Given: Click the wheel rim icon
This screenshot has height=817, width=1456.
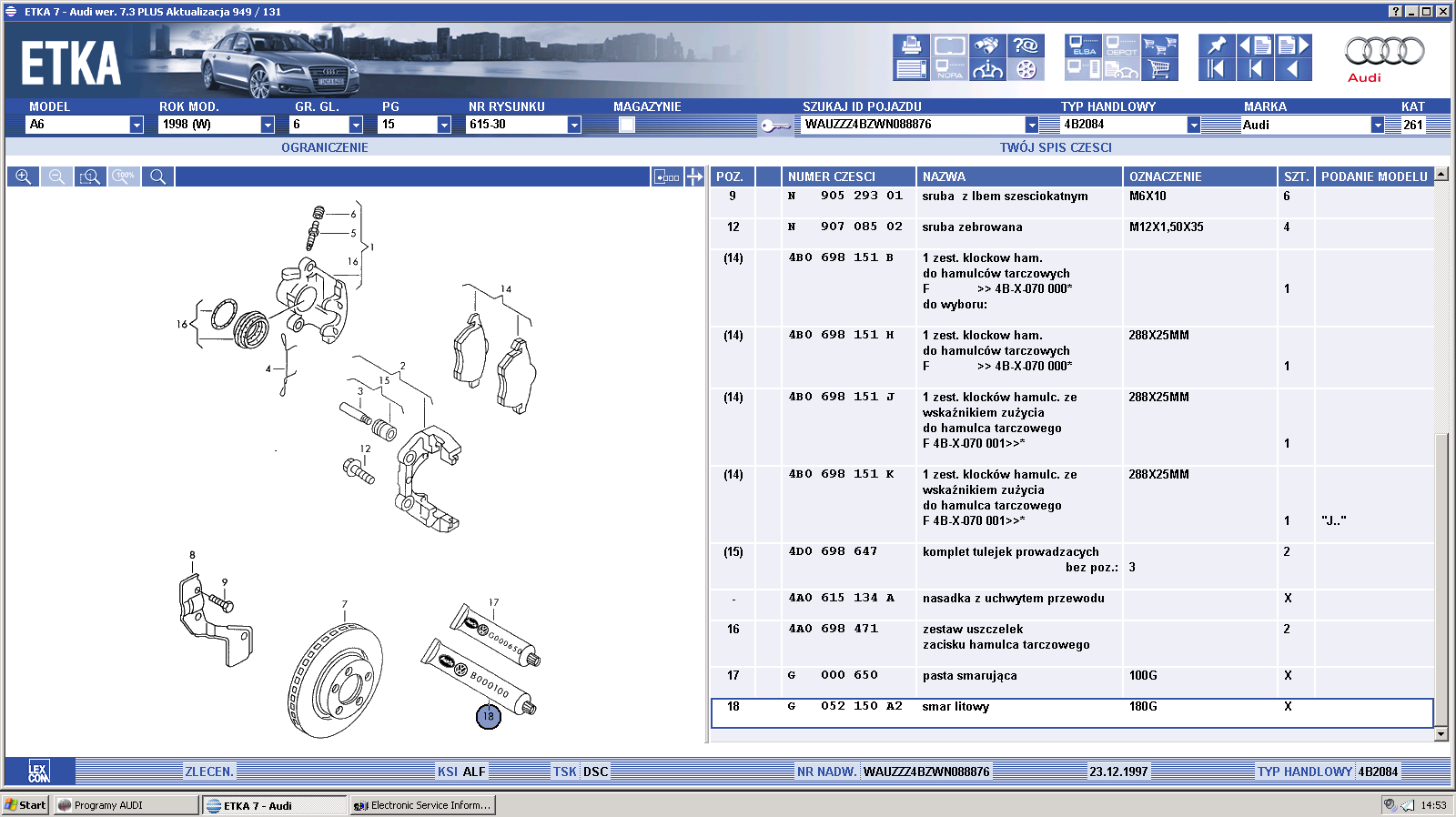Looking at the screenshot, I should click(1026, 69).
